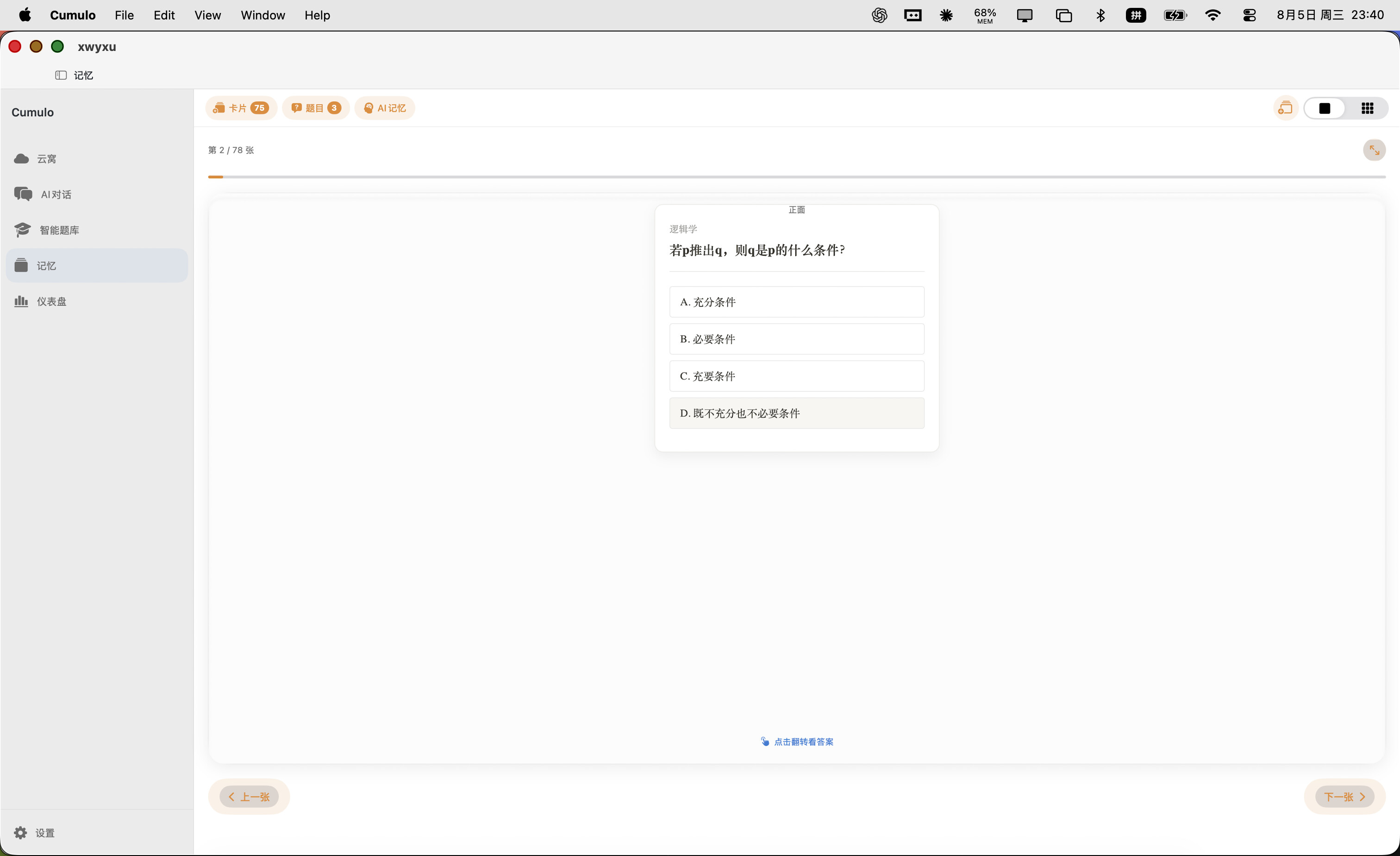Open the Window menu
The height and width of the screenshot is (856, 1400).
[262, 15]
